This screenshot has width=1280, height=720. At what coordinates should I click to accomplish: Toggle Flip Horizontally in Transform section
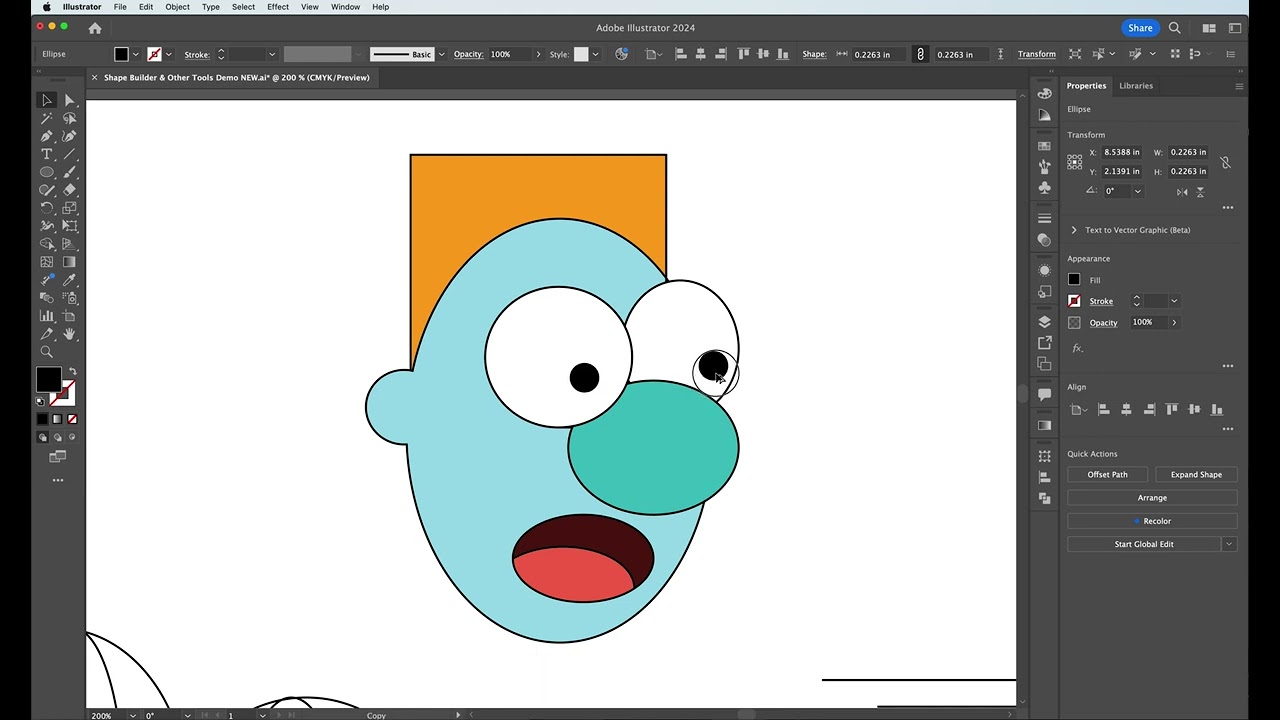pos(1183,191)
